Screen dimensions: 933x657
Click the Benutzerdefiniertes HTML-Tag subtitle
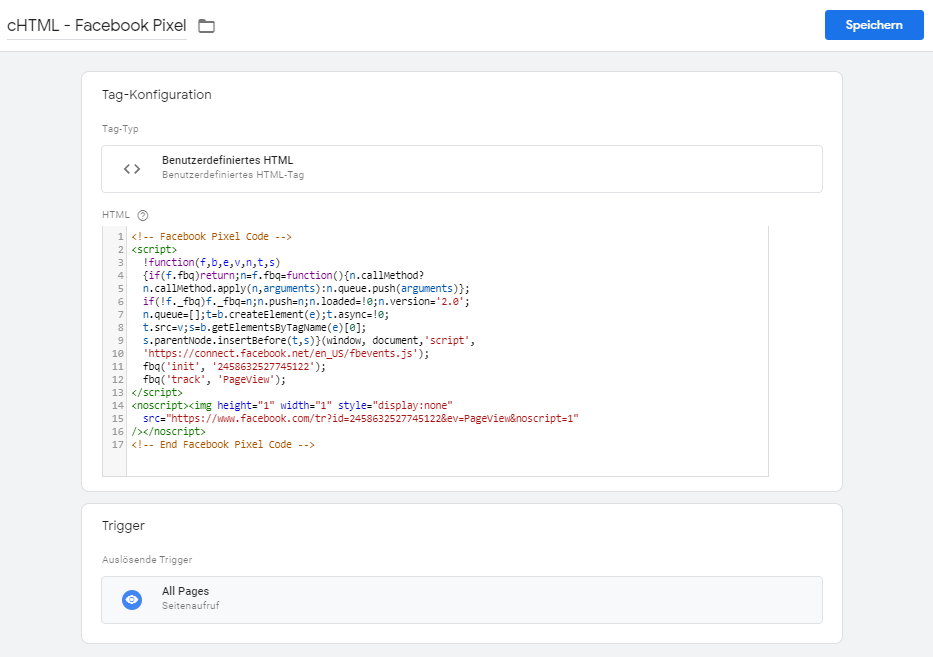coord(233,175)
